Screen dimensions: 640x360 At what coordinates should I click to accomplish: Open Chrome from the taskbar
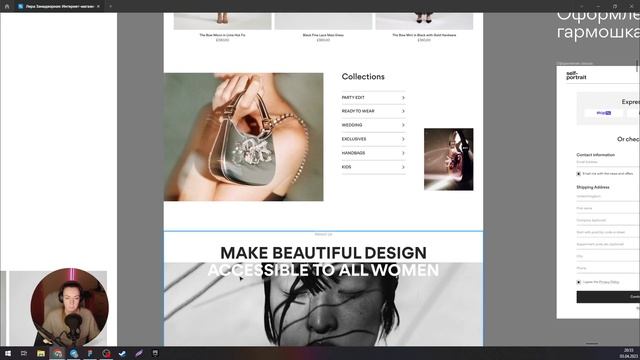tap(58, 353)
